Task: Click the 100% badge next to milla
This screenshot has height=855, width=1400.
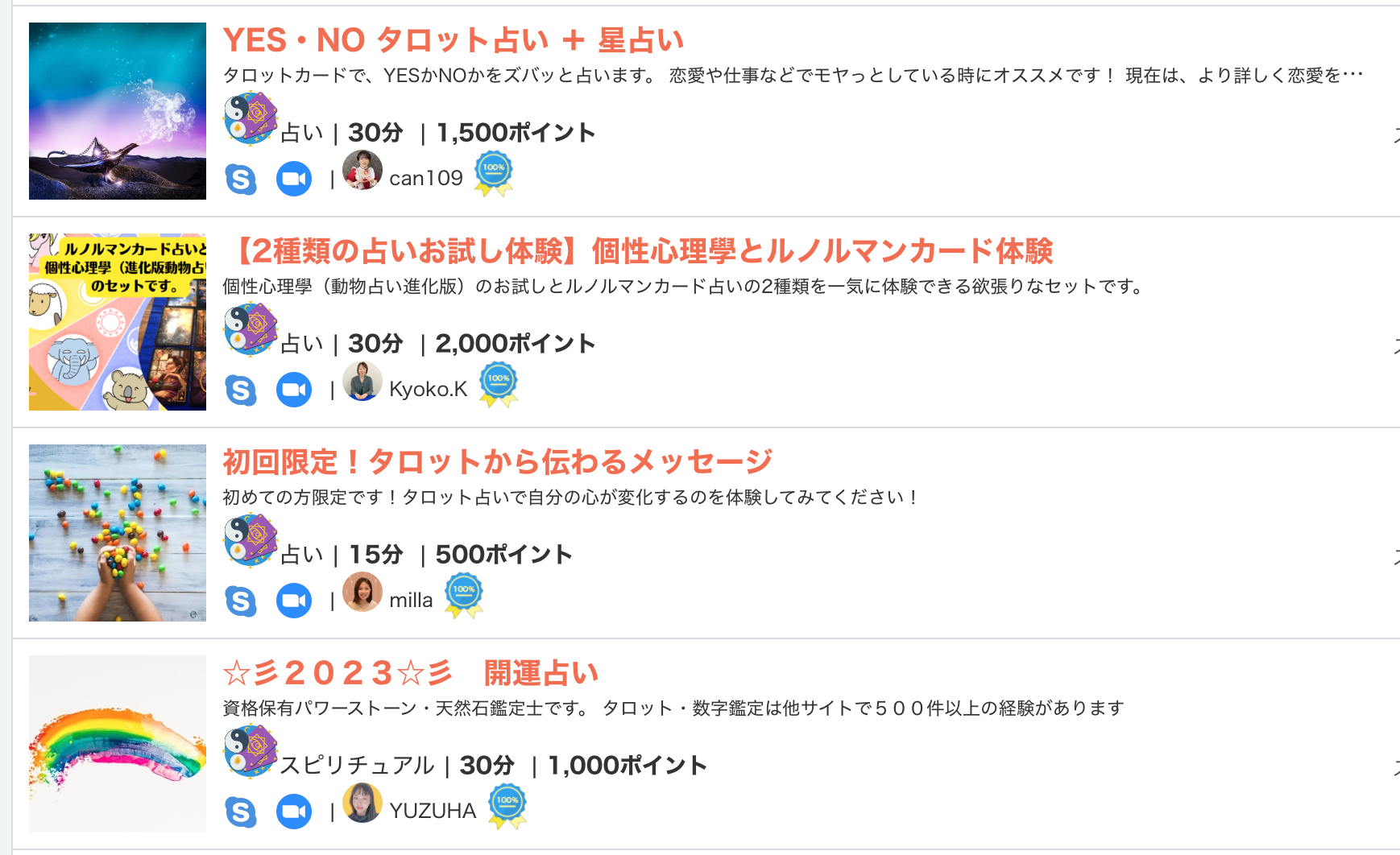Action: [464, 593]
